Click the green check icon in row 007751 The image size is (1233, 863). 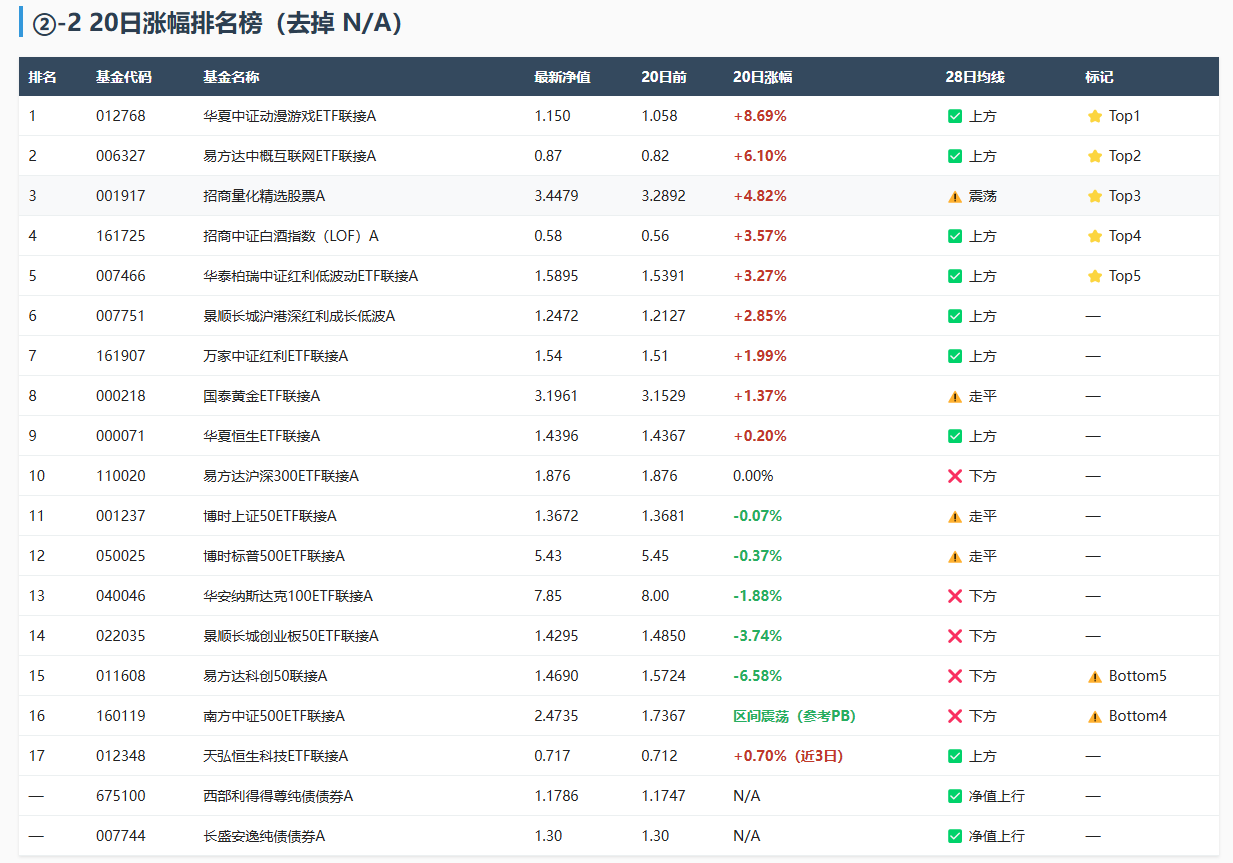pos(955,316)
